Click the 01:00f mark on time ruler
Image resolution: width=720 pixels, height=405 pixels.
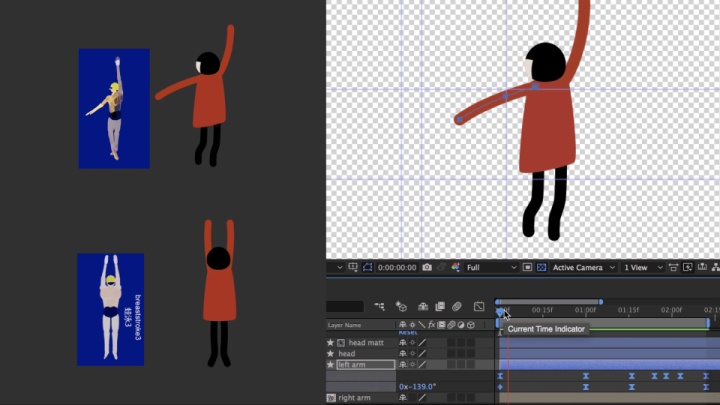coord(585,310)
